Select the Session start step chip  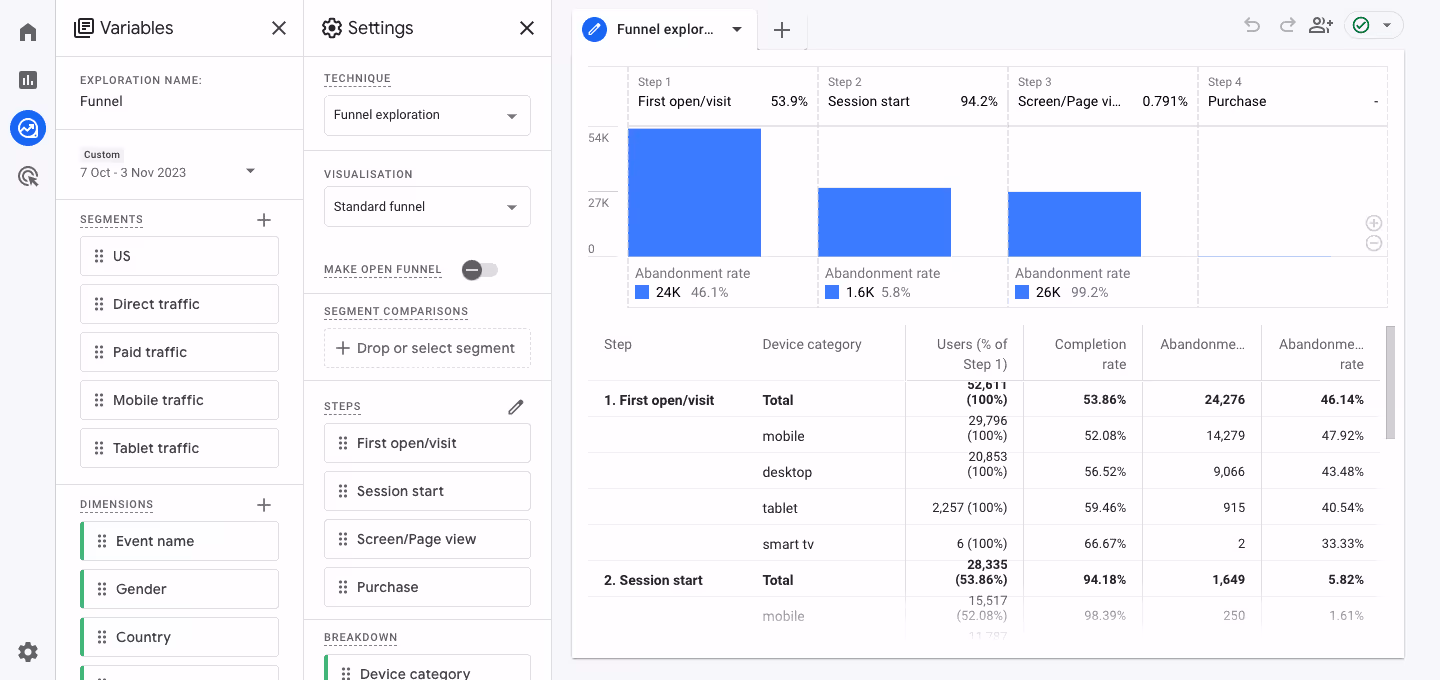[427, 491]
